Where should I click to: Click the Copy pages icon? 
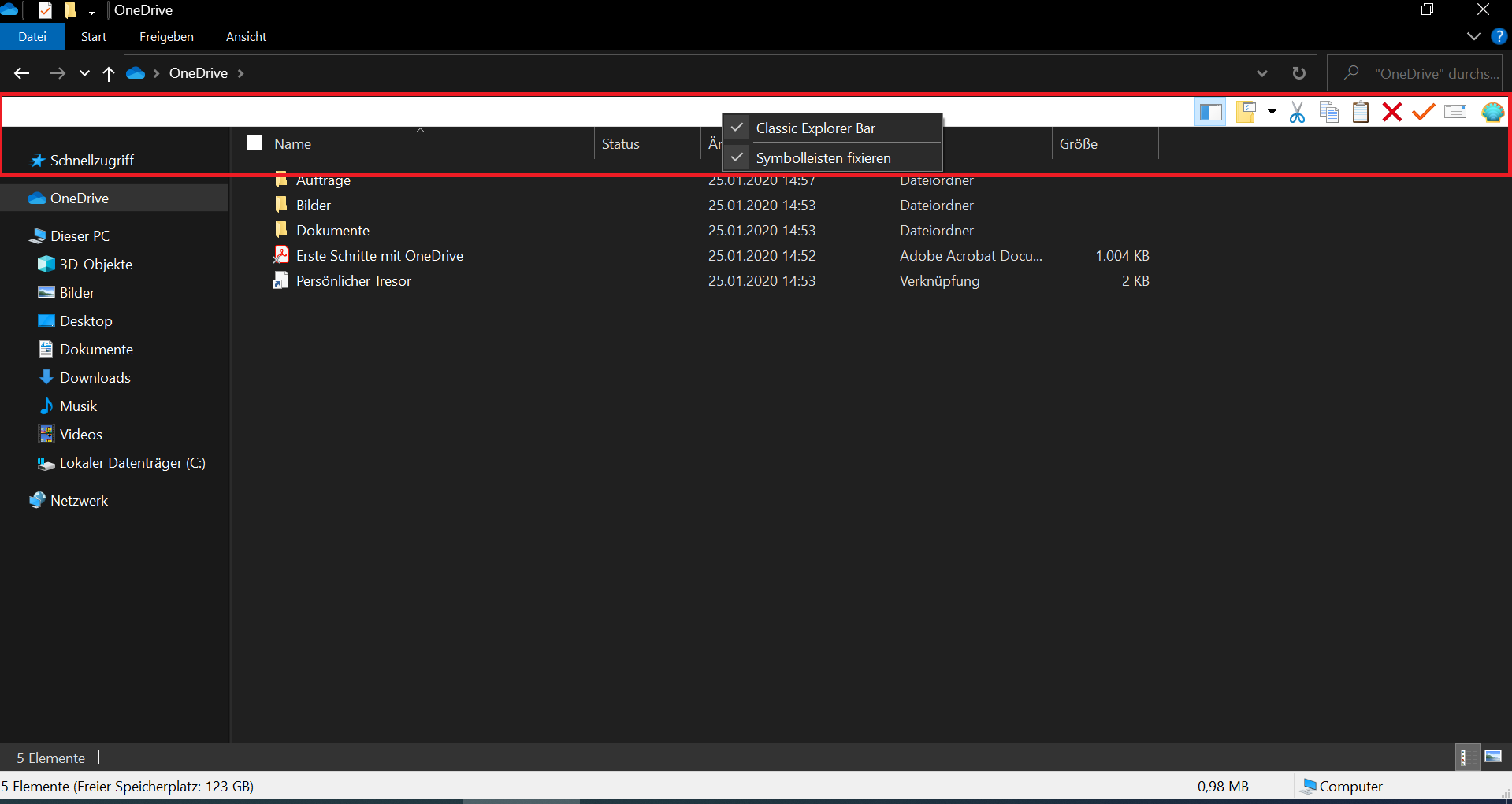[x=1329, y=112]
